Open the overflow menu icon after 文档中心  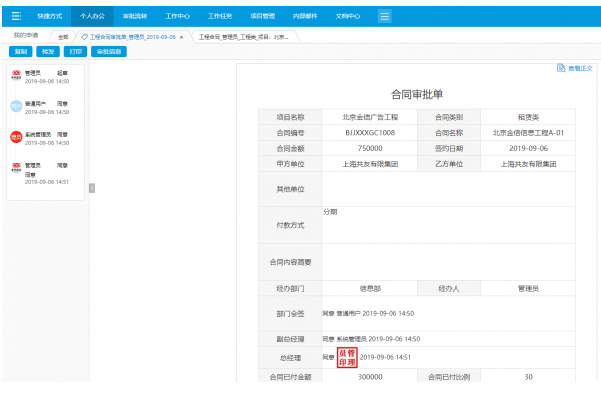pyautogui.click(x=384, y=16)
